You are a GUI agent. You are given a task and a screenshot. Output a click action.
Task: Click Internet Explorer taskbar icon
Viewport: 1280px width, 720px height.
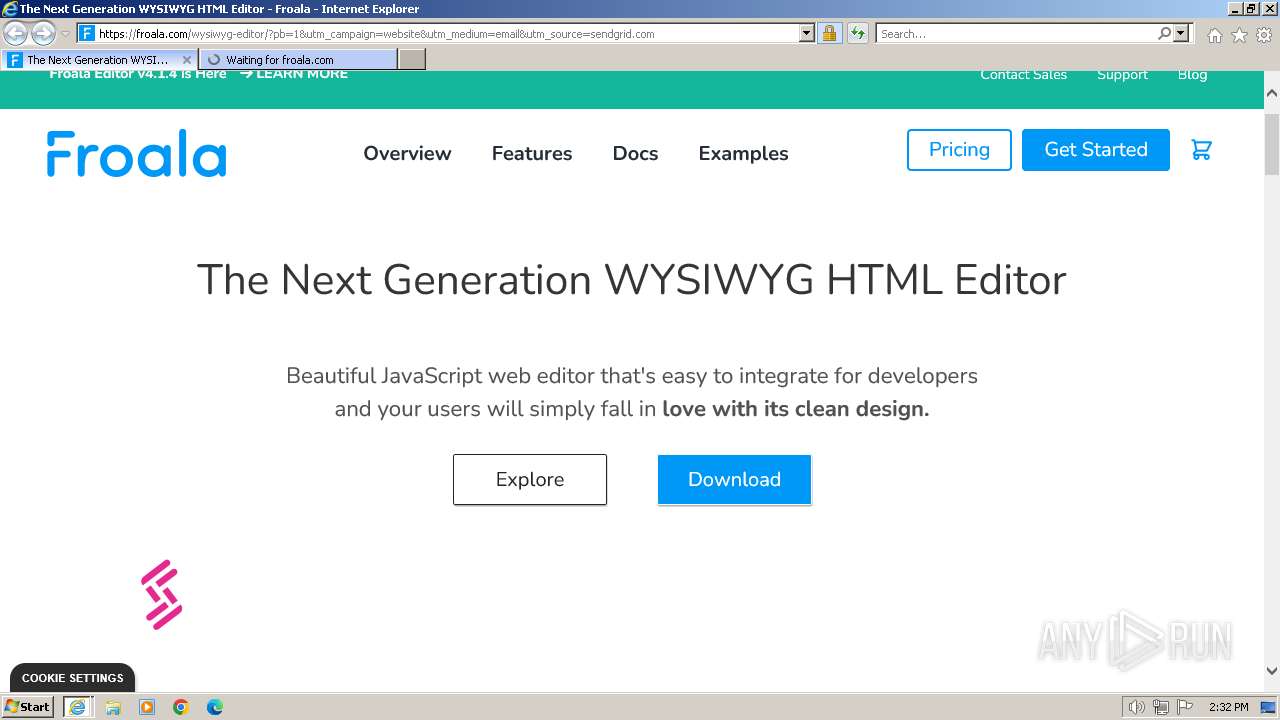click(x=77, y=706)
